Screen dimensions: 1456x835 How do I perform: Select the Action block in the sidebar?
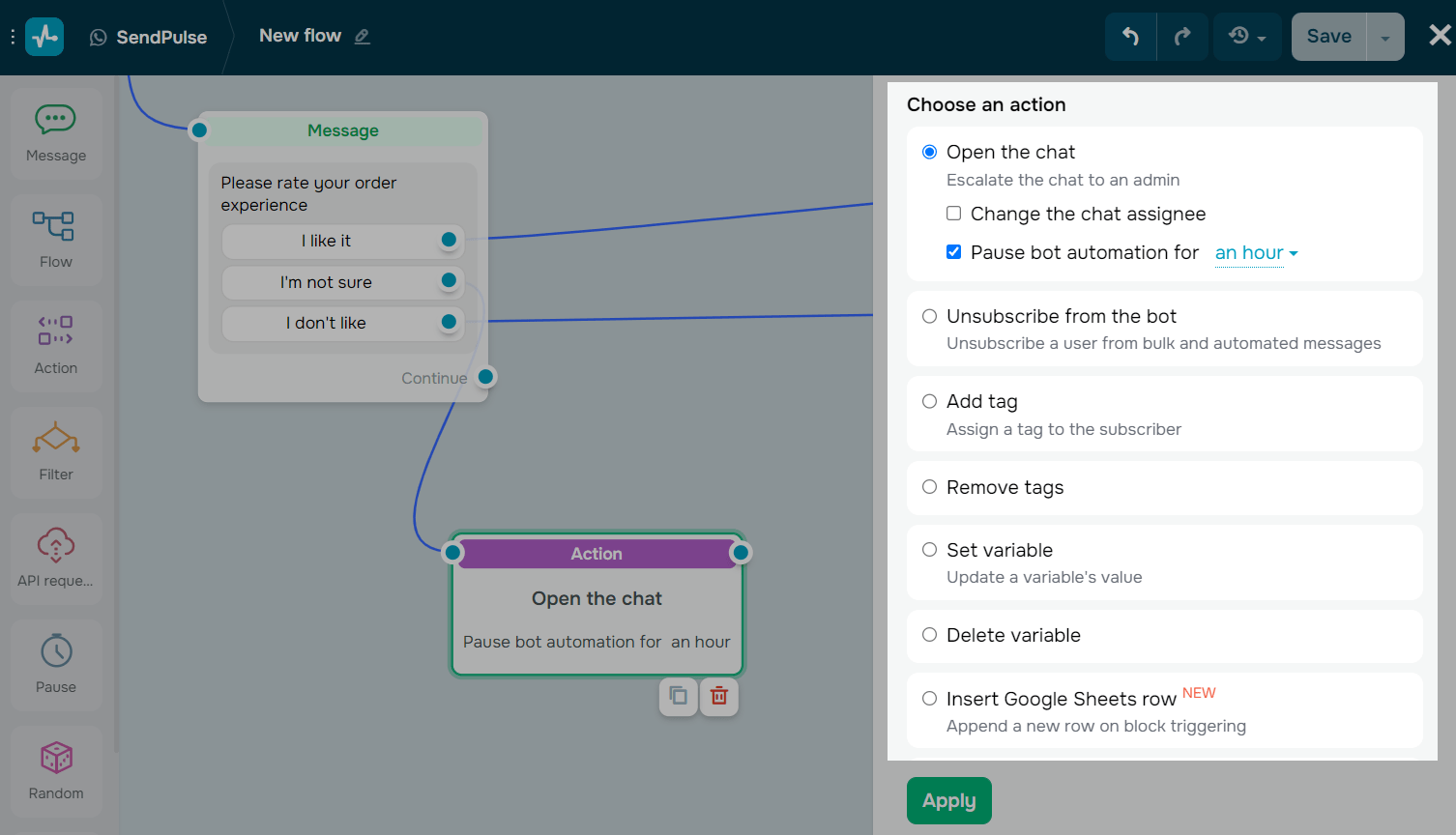coord(55,345)
